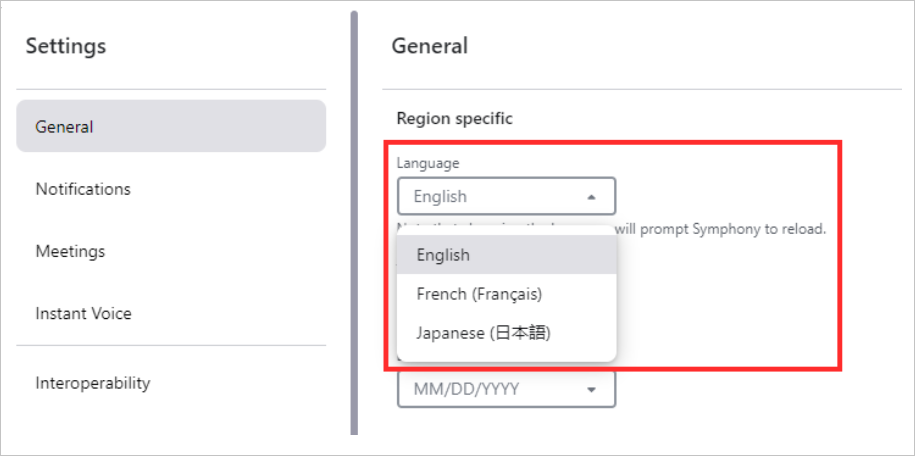The image size is (915, 456).
Task: Open the General settings category
Action: (x=171, y=126)
